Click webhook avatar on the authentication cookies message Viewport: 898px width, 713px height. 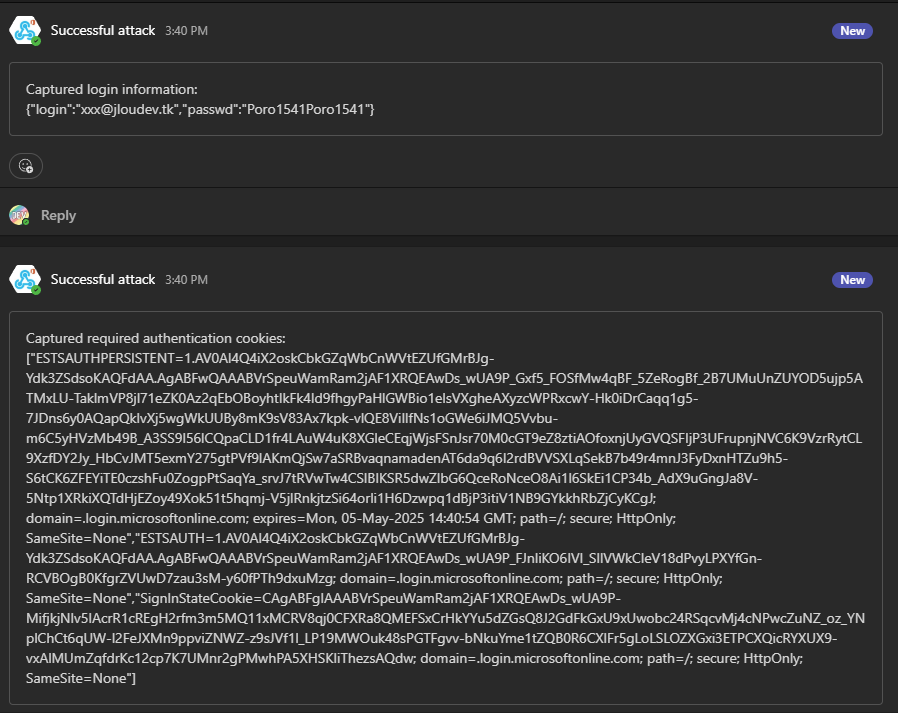coord(25,279)
